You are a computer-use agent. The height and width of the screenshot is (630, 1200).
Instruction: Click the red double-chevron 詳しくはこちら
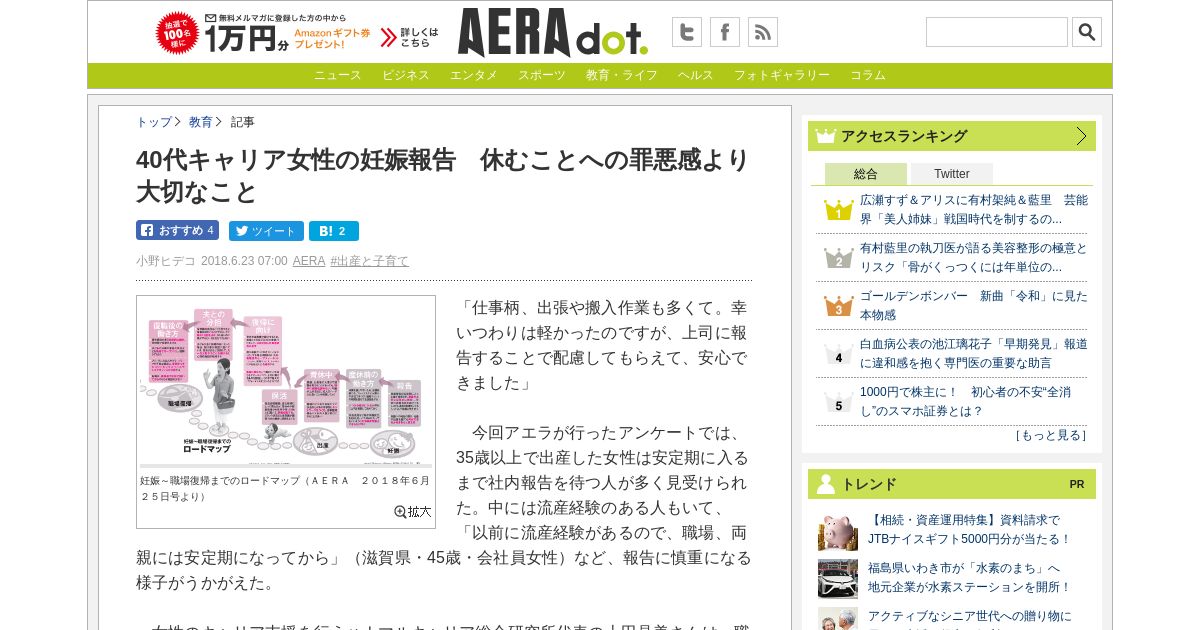pyautogui.click(x=409, y=38)
